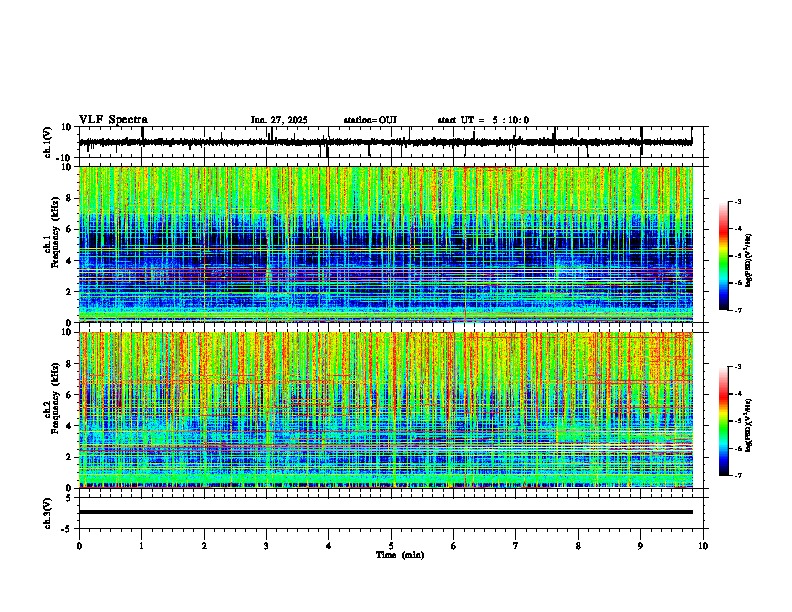Click the ch.2 "Frequency (kHz)" axis label
The height and width of the screenshot is (612, 792).
(55, 397)
